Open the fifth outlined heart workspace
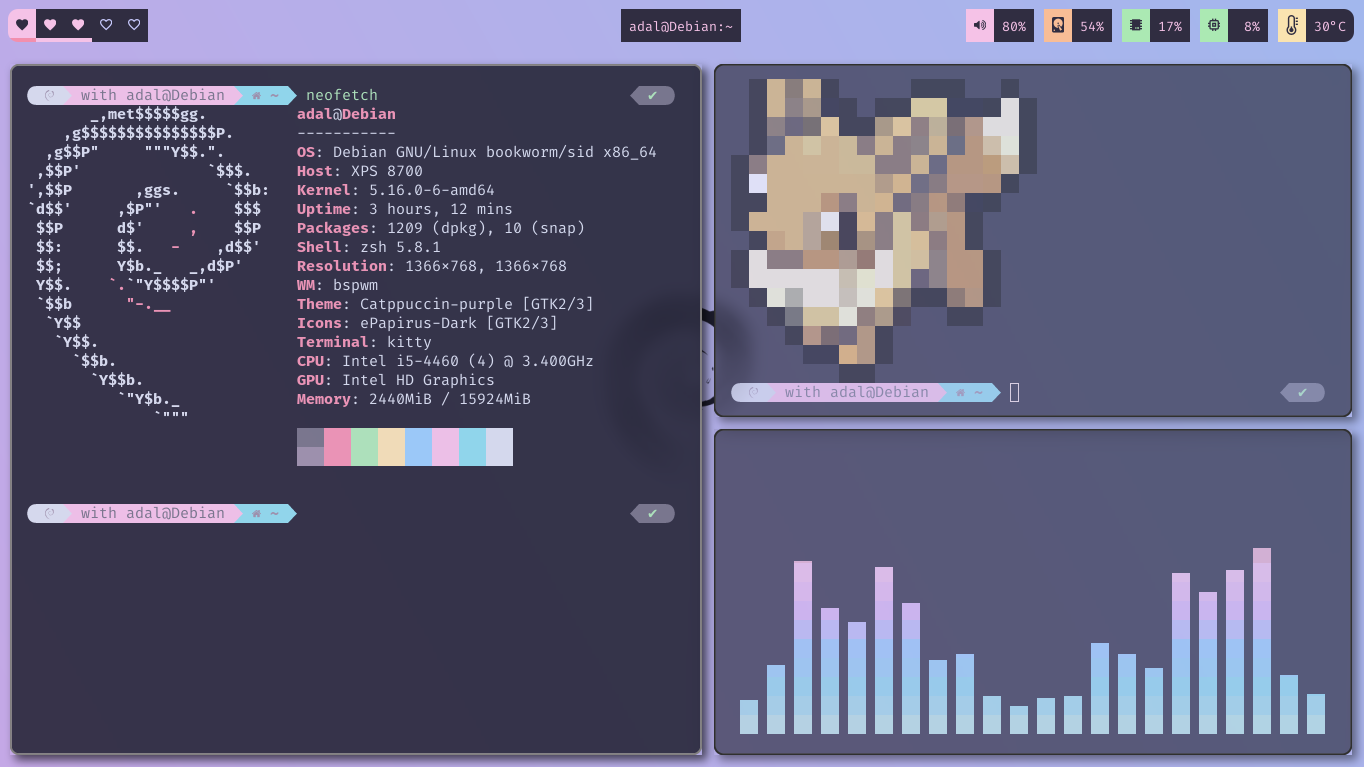The width and height of the screenshot is (1364, 767). coord(134,25)
